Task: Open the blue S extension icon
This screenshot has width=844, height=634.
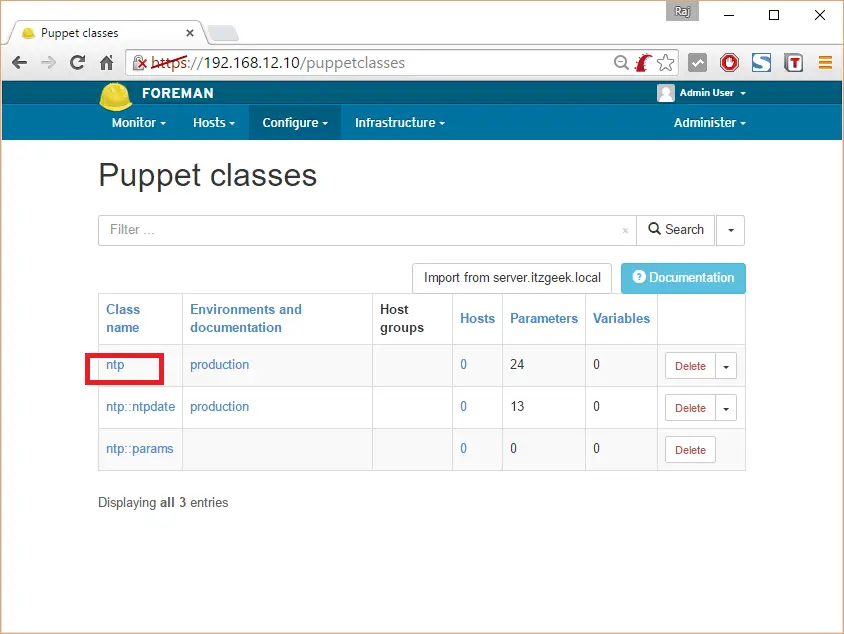Action: pyautogui.click(x=761, y=63)
